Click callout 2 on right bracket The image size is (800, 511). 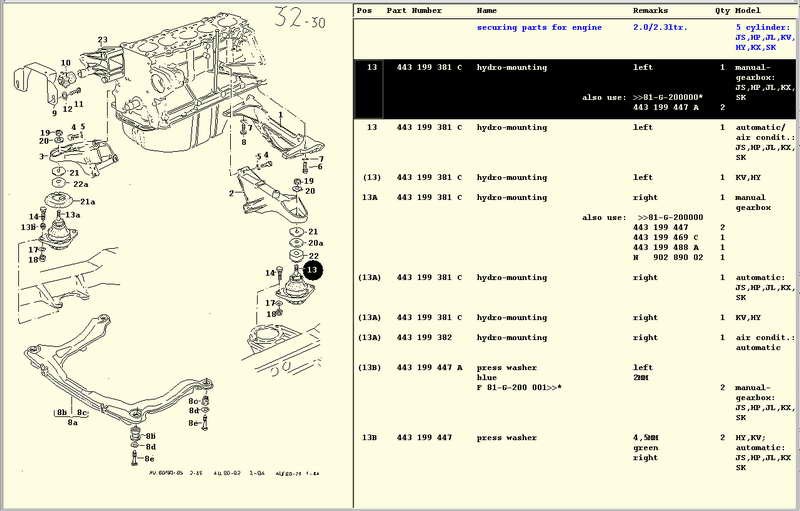[x=231, y=193]
